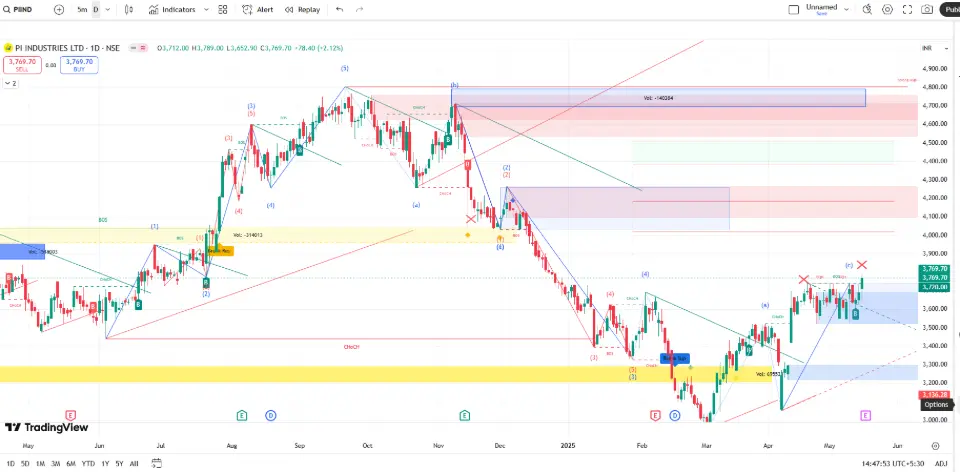The image size is (960, 472).
Task: Take a chart snapshot with camera icon
Action: click(928, 9)
